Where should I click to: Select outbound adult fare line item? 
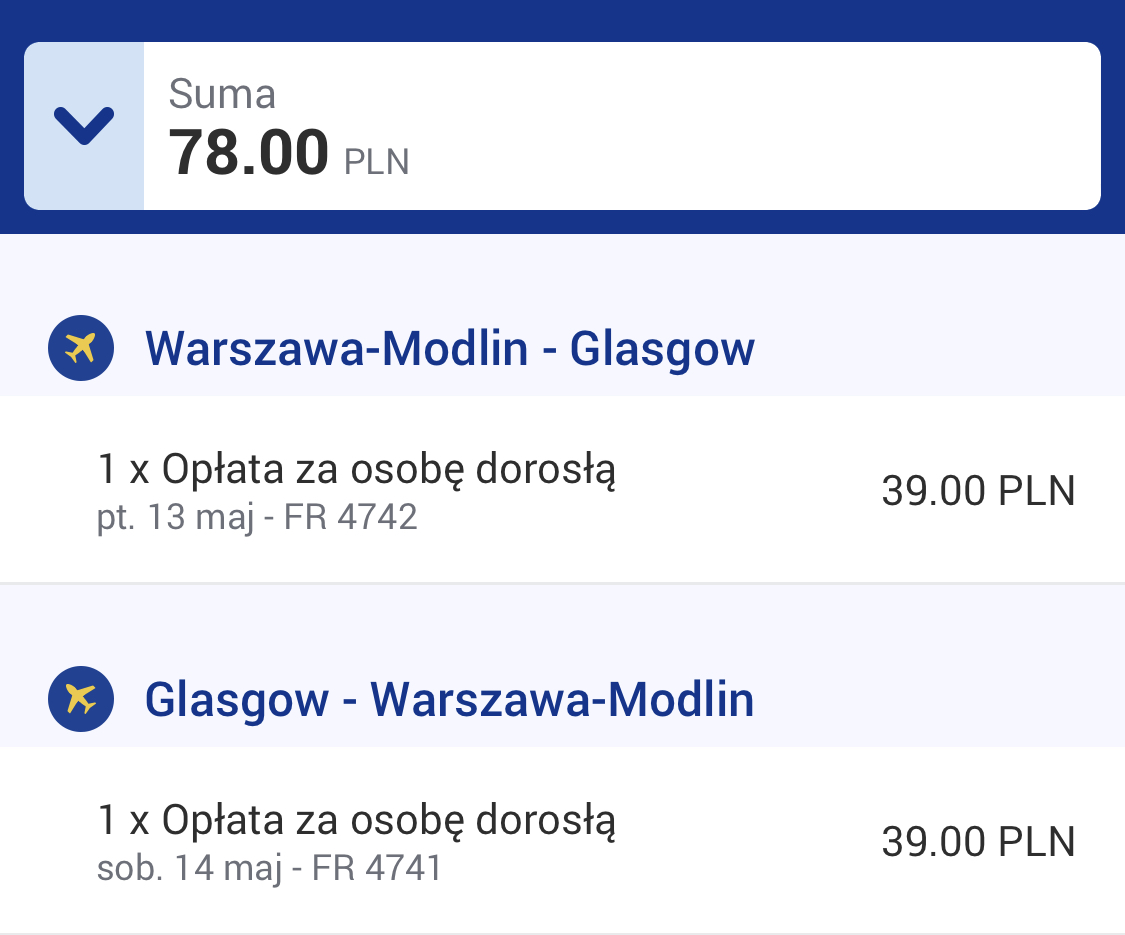(562, 490)
